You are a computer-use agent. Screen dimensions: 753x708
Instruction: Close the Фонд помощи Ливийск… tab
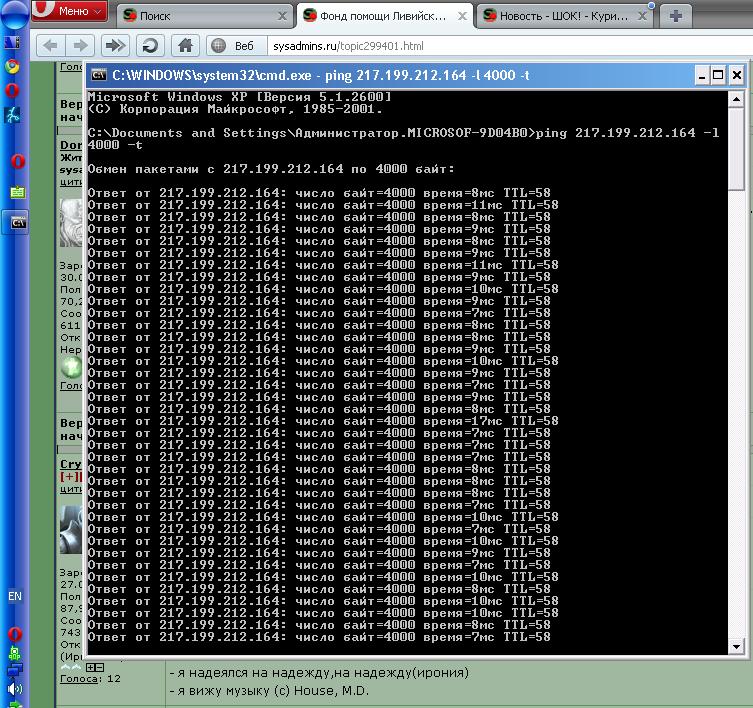pos(462,16)
